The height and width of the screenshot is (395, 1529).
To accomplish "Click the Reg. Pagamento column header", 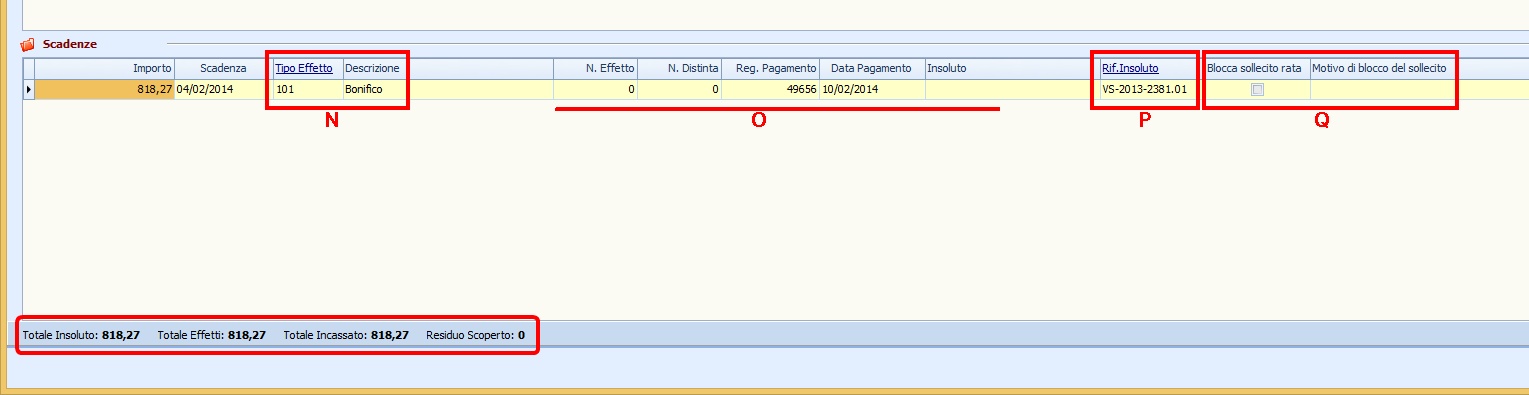I will [771, 68].
